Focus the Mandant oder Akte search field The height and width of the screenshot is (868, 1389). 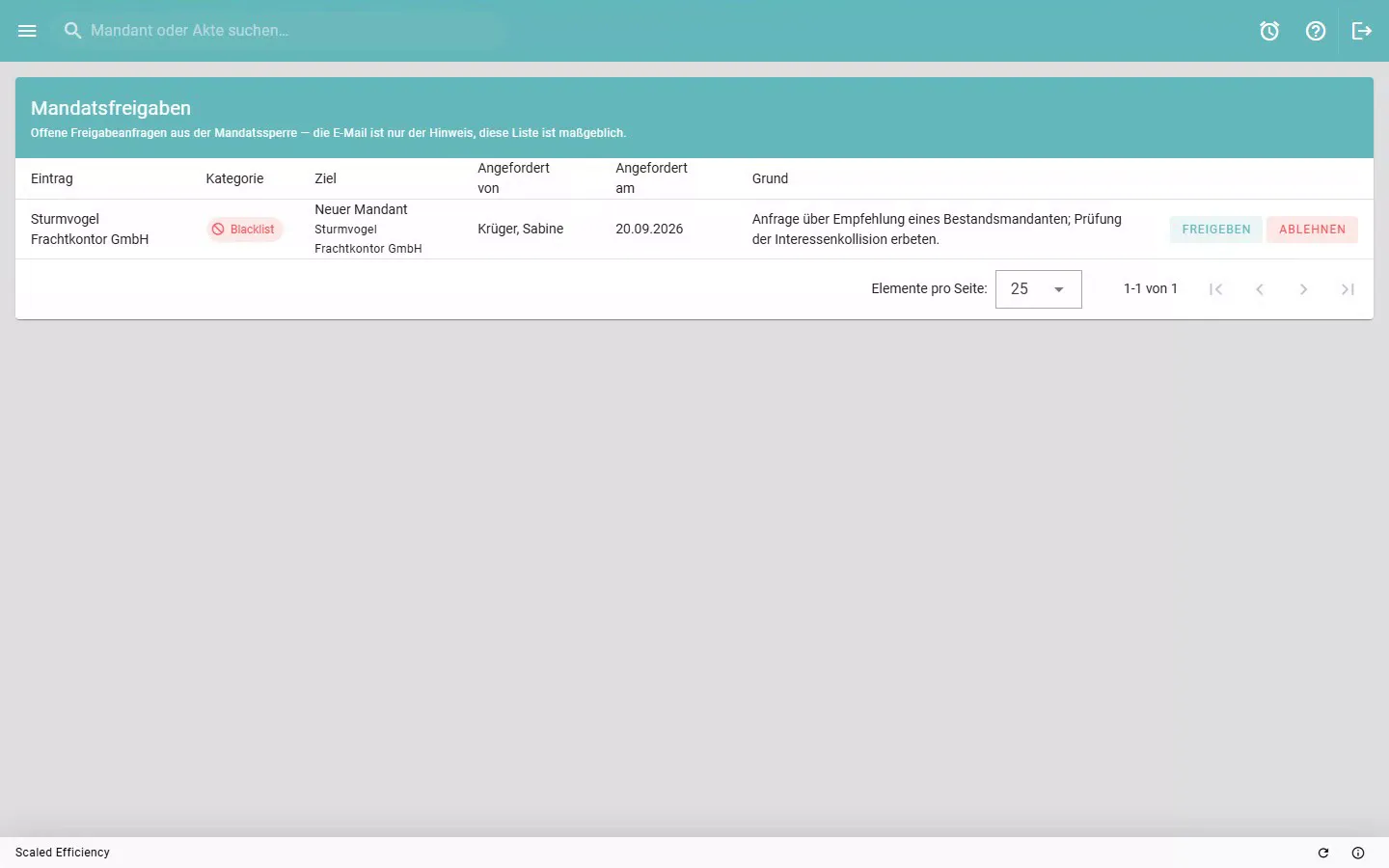click(x=280, y=31)
